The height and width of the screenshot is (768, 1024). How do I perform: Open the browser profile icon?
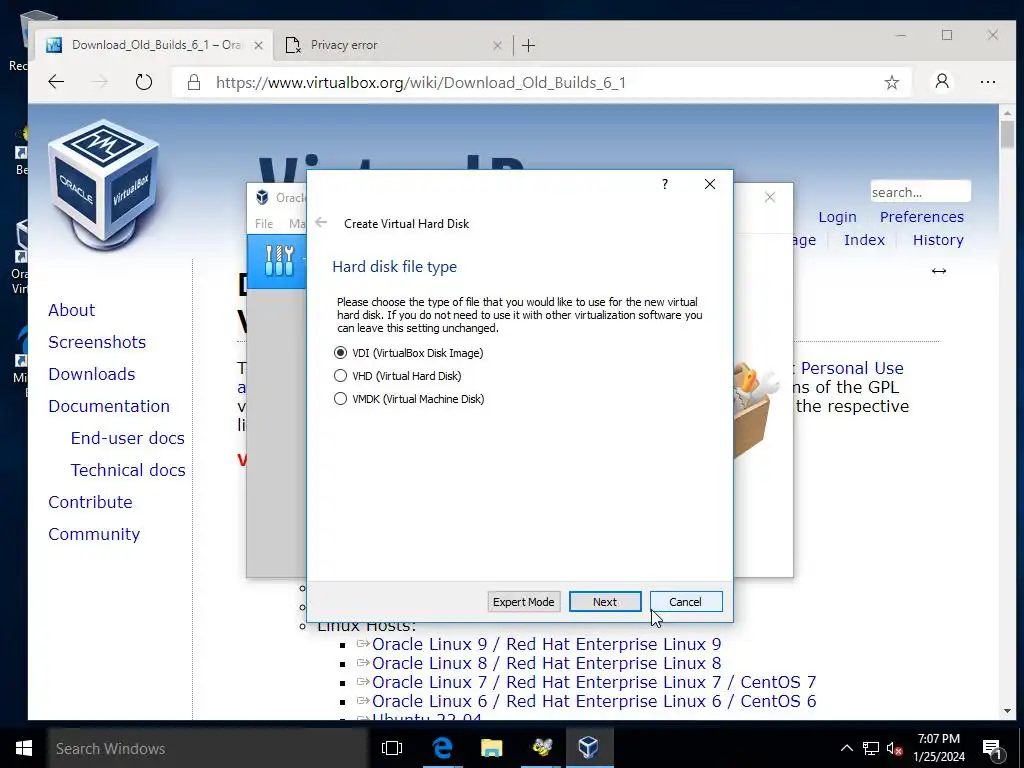(x=942, y=82)
